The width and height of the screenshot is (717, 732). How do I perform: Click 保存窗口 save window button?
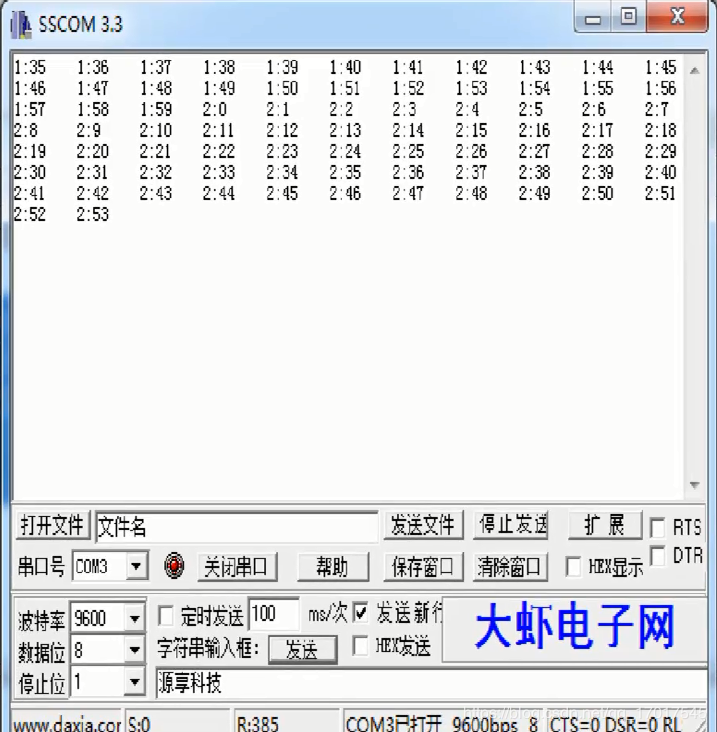pyautogui.click(x=423, y=567)
